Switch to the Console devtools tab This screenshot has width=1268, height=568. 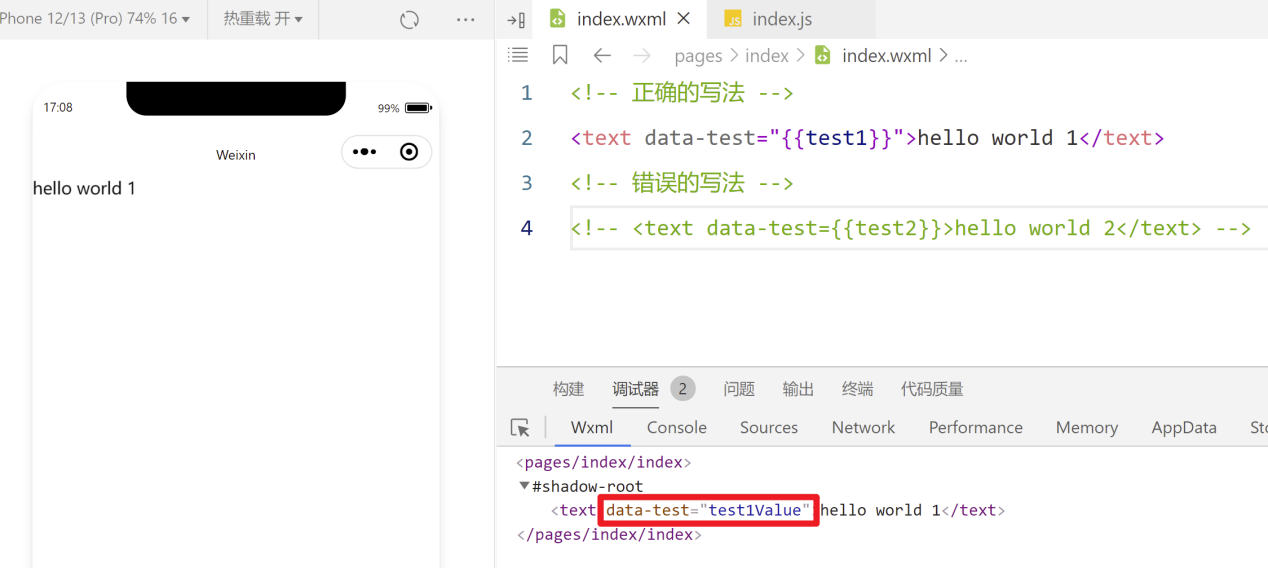(x=677, y=427)
